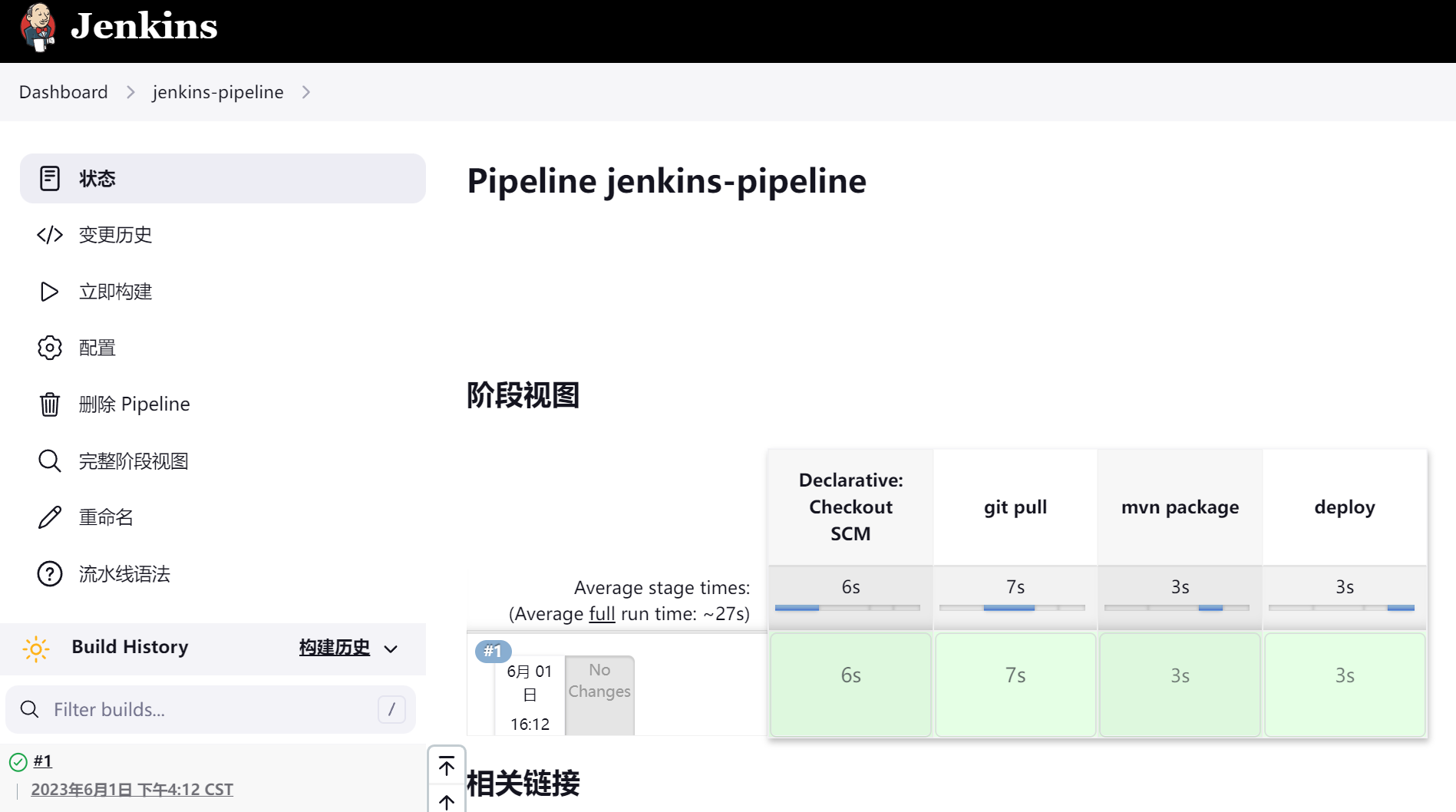
Task: Select Declarative: Checkout SCM stage header
Action: tap(850, 507)
